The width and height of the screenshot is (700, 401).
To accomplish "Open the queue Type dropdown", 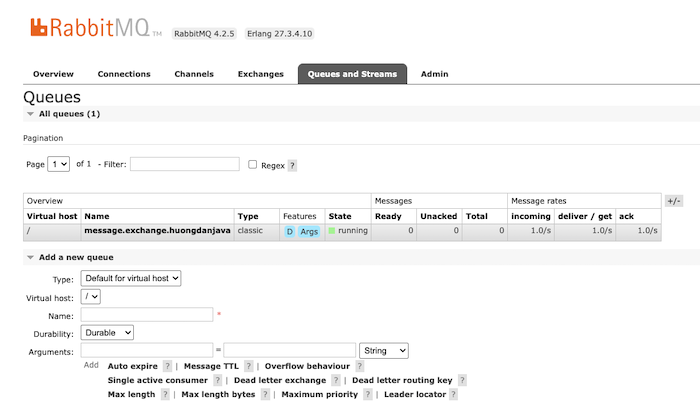I will [x=130, y=278].
